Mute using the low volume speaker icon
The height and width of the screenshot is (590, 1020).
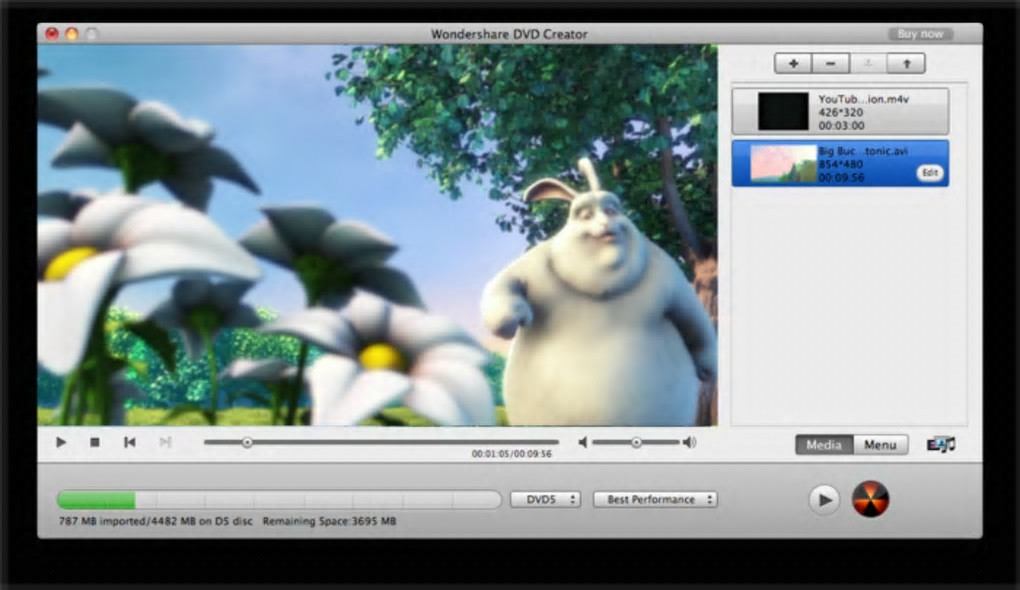click(583, 442)
